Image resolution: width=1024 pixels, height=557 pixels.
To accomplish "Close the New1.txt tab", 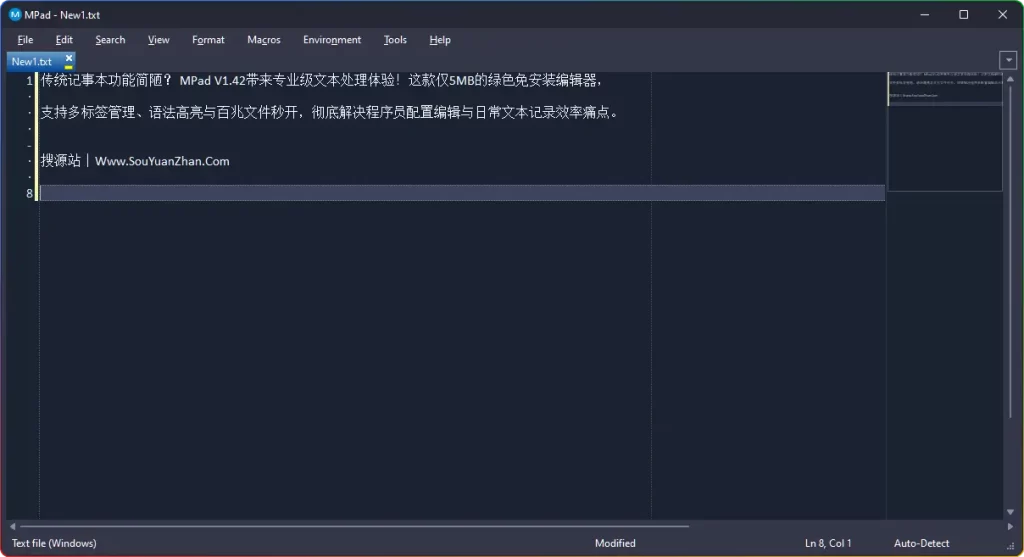I will click(x=69, y=58).
